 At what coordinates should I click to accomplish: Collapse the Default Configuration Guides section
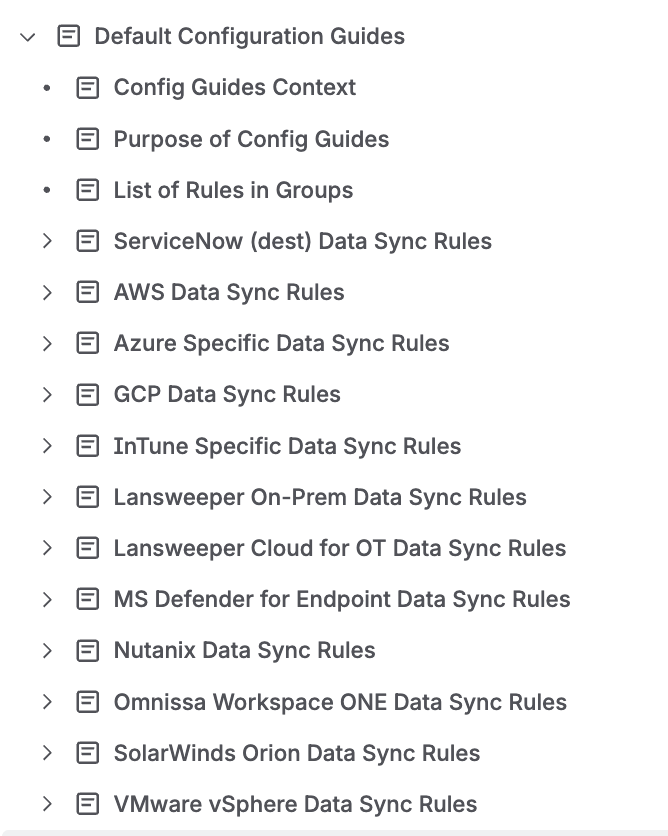tap(28, 37)
